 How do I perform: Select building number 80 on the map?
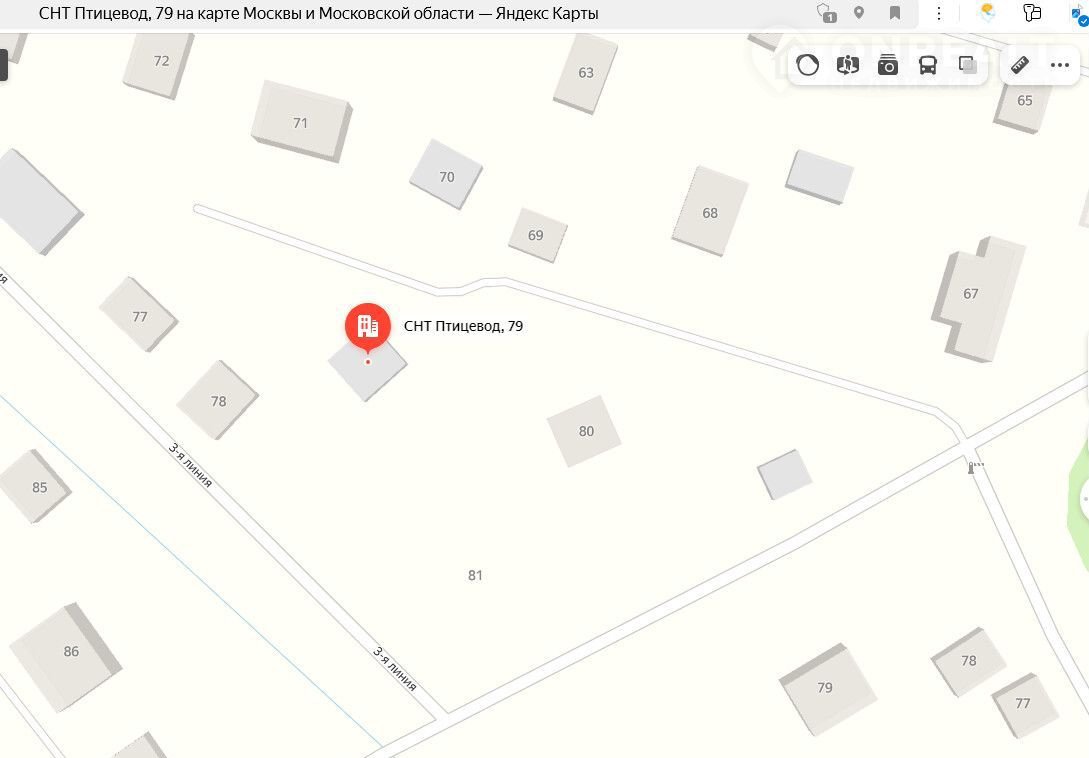[x=584, y=431]
